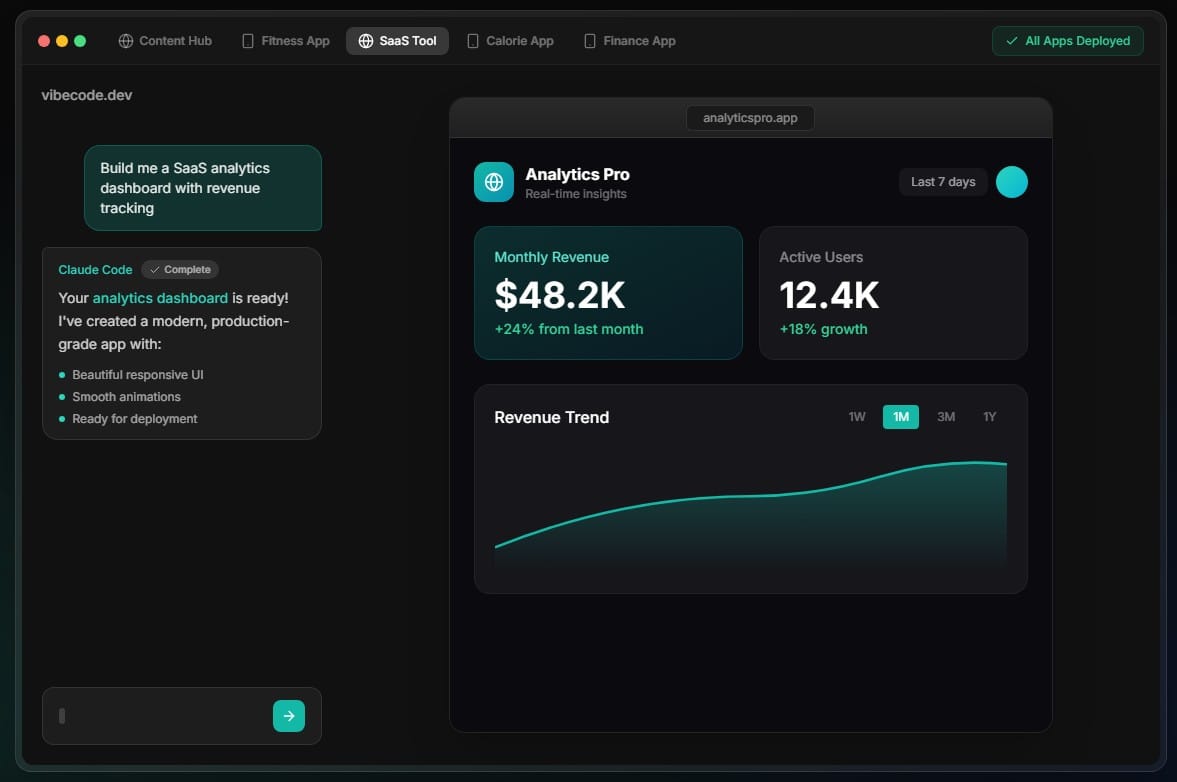The height and width of the screenshot is (782, 1177).
Task: Switch to the SaaS Tool tab
Action: click(397, 41)
